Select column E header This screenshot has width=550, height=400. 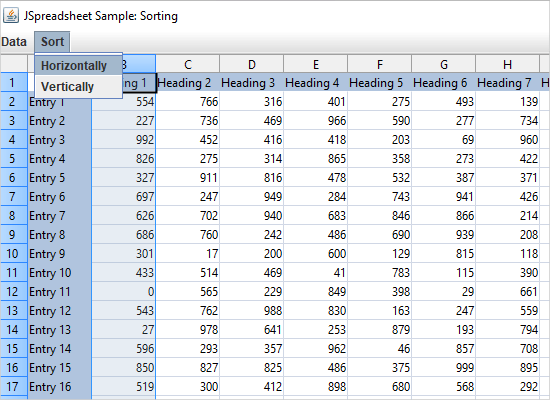pos(316,64)
